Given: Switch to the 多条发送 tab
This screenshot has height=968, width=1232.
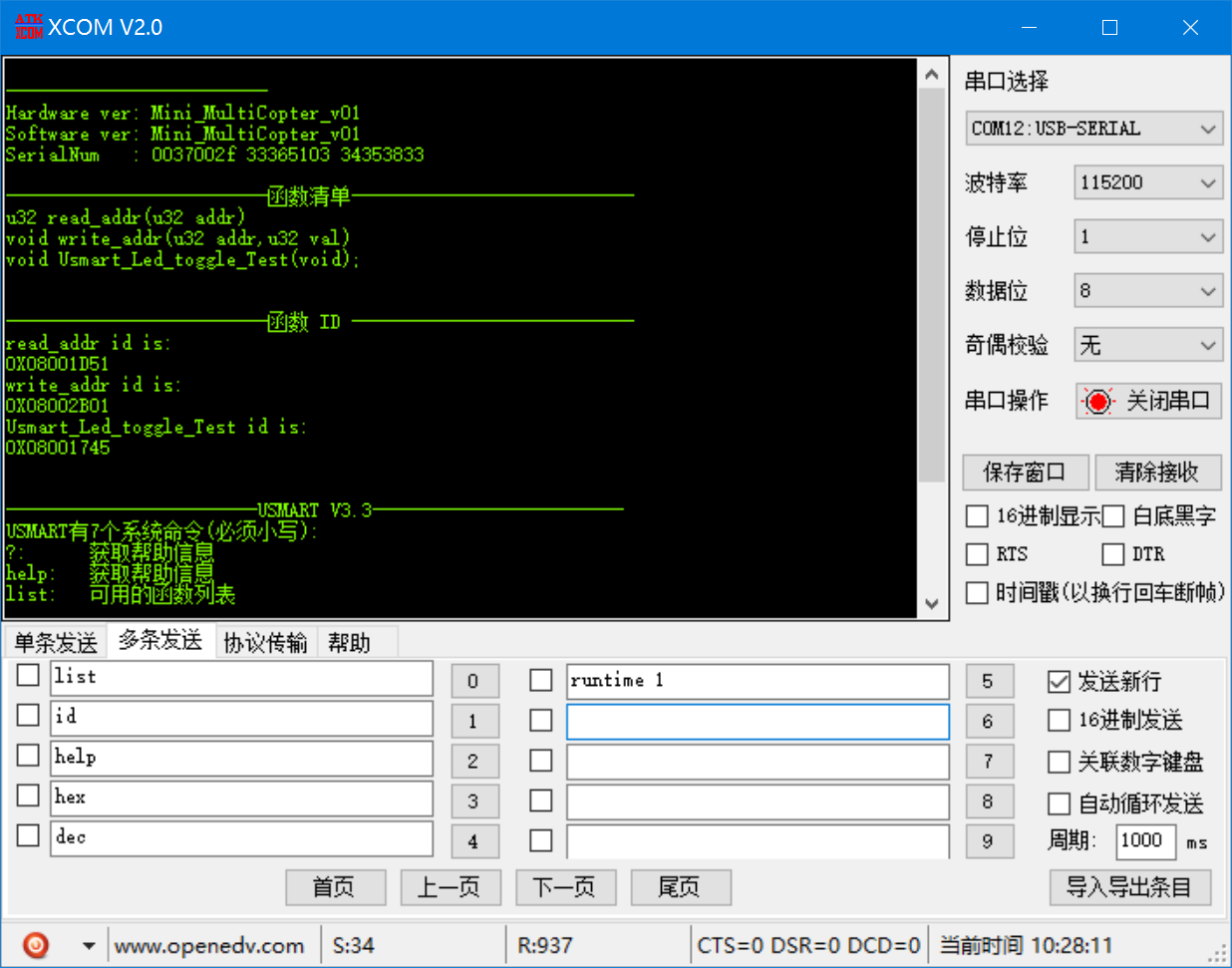Looking at the screenshot, I should (x=160, y=640).
